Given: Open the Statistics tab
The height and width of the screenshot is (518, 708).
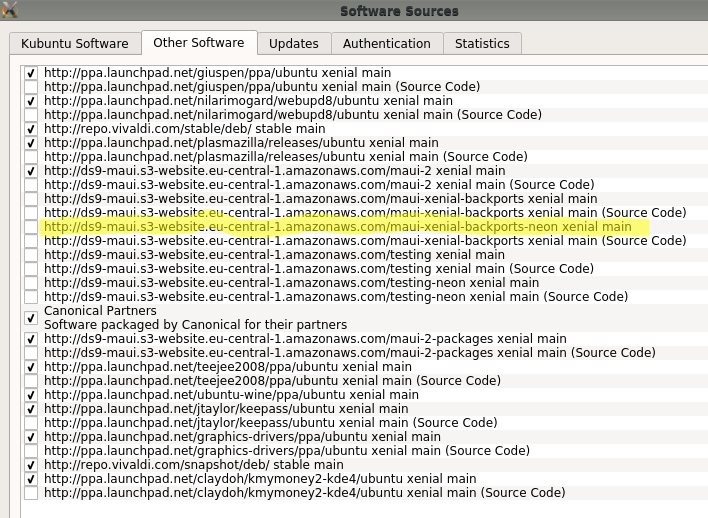Looking at the screenshot, I should tap(482, 44).
